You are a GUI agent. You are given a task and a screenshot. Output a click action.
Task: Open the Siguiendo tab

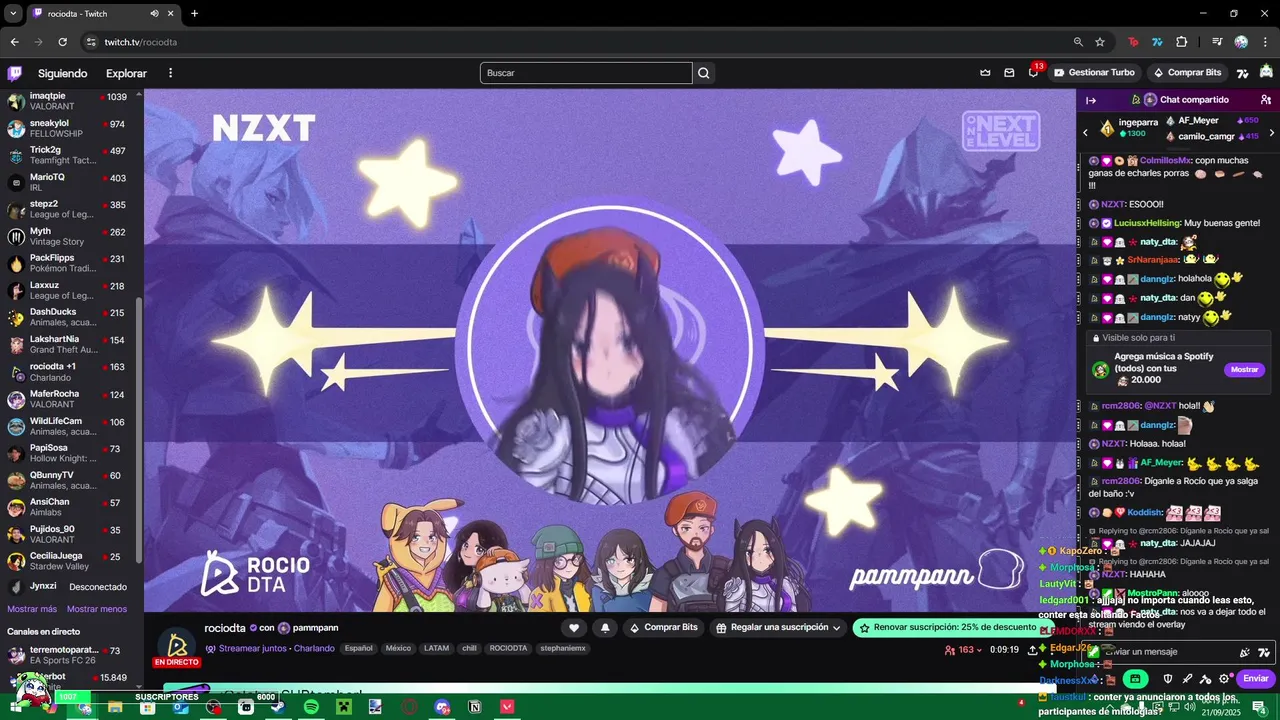(x=62, y=73)
